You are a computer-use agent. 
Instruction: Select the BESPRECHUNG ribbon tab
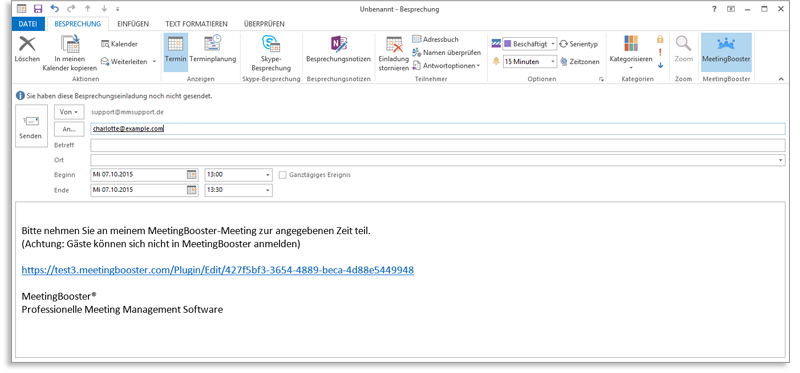point(78,23)
